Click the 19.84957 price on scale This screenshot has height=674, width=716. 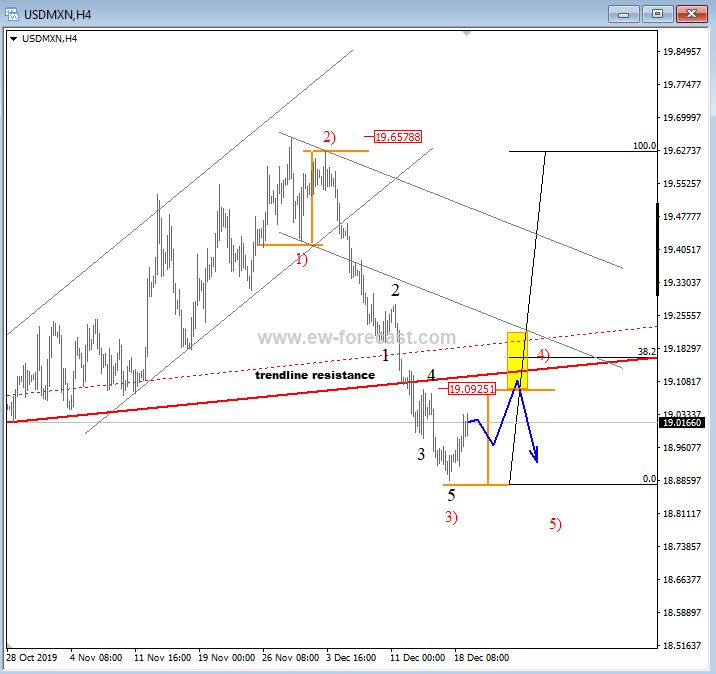(682, 52)
